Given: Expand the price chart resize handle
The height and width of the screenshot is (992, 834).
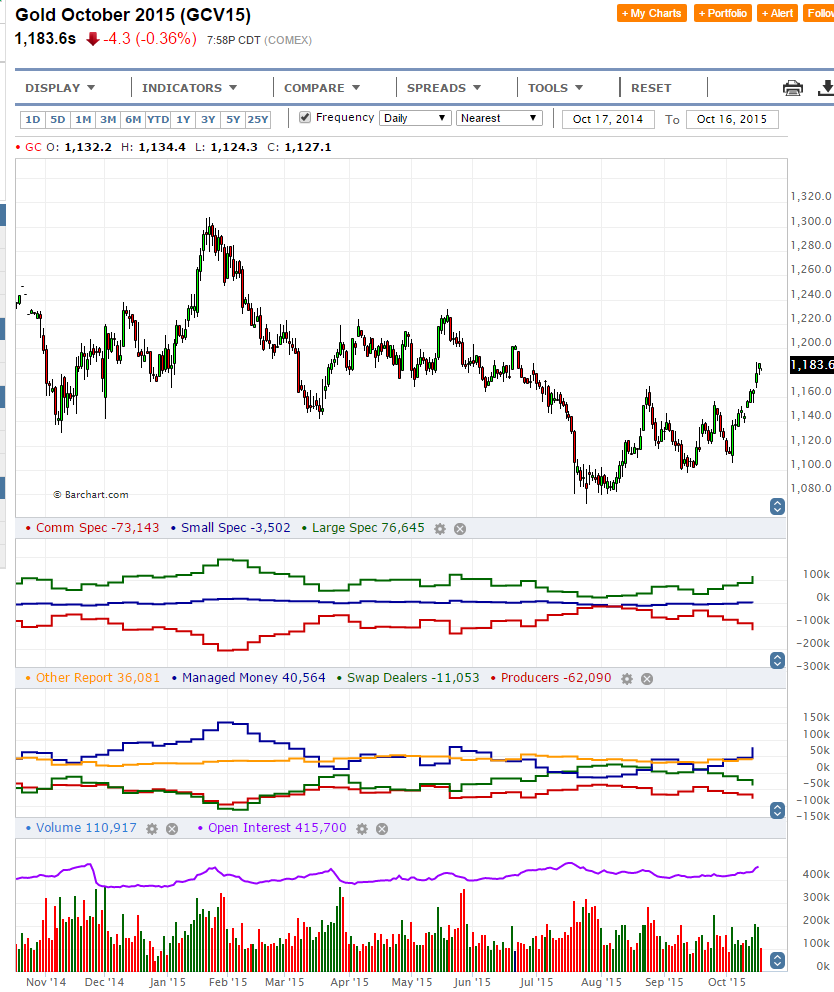Looking at the screenshot, I should [x=777, y=507].
